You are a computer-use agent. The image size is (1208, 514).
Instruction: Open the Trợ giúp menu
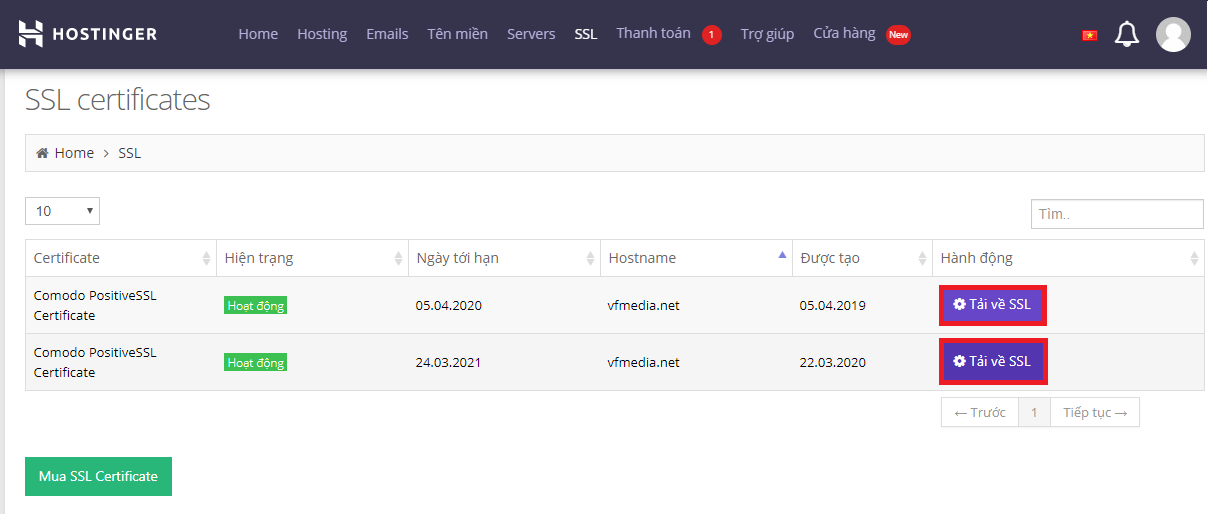pyautogui.click(x=767, y=34)
